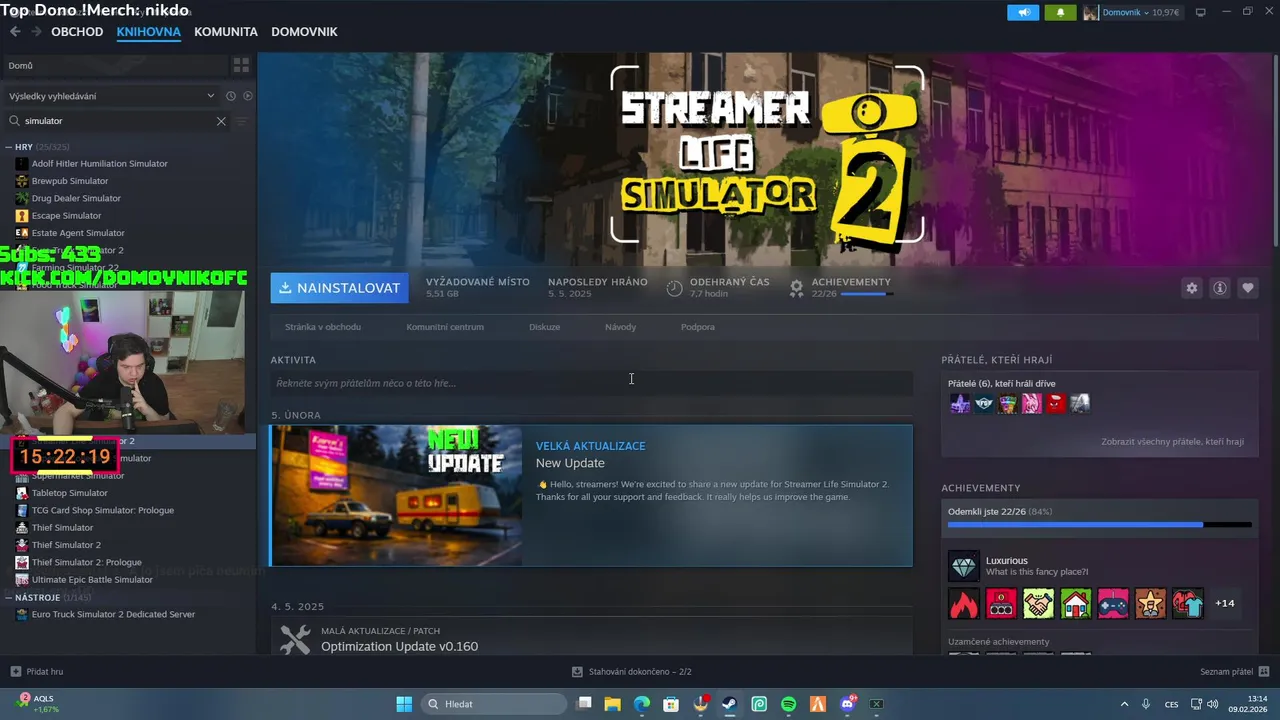Click the taskbar Hledat search box
Screen dimensions: 1280x720
click(x=494, y=704)
